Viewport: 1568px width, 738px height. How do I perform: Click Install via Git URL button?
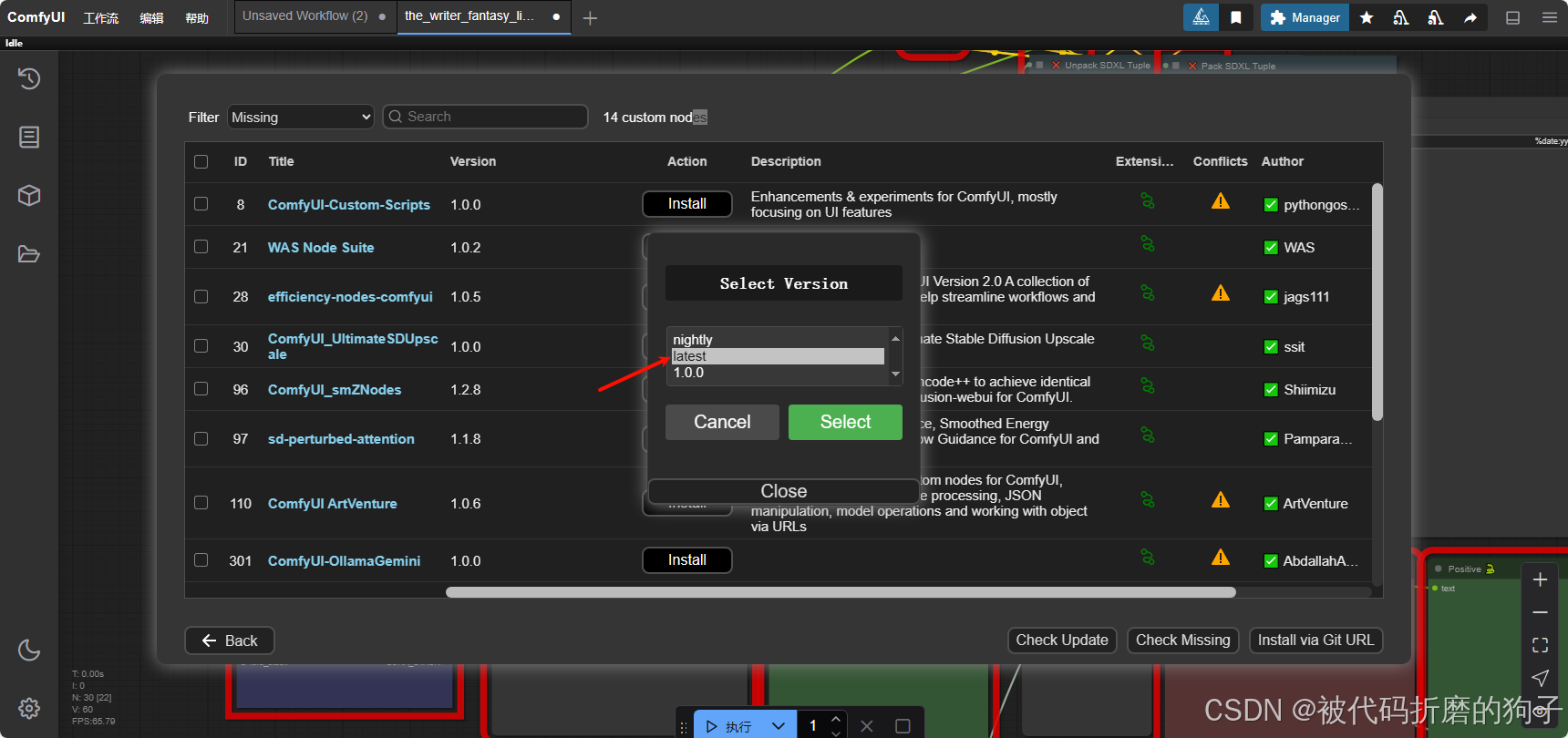click(x=1316, y=641)
